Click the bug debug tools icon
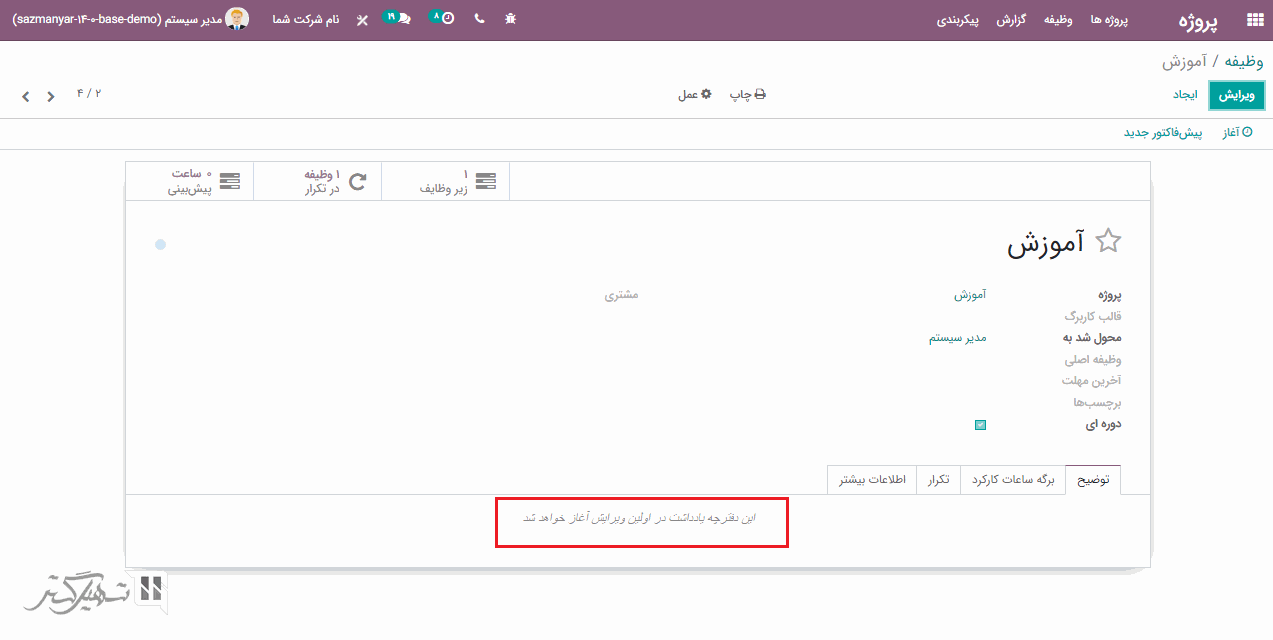Screen dimensions: 1273x640 click(x=511, y=19)
